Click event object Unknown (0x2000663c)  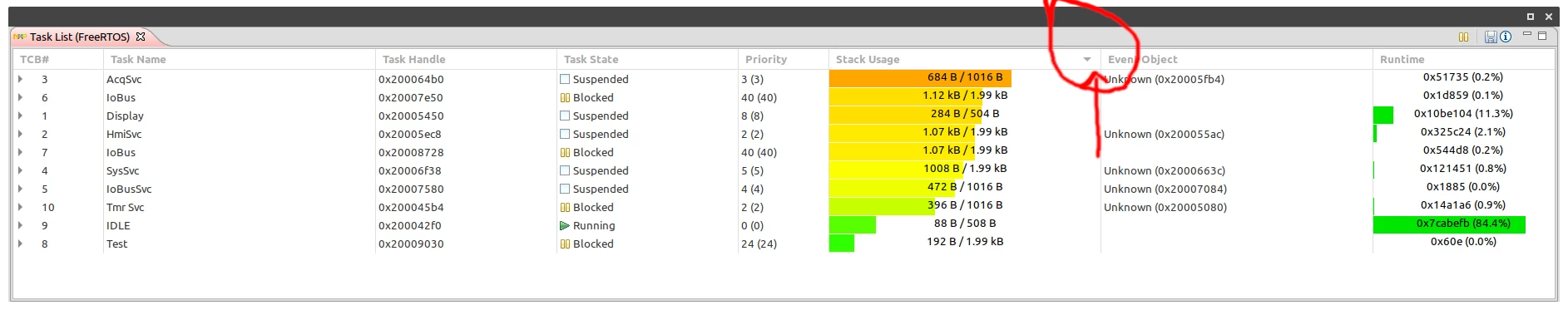[x=1165, y=170]
